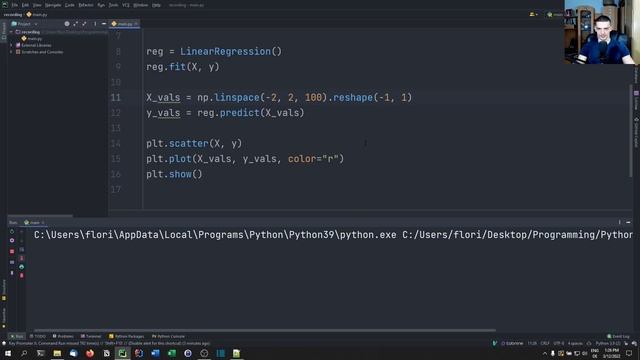Screen dimensions: 640x360
Task: Click CRLF line separator in status bar
Action: pos(544,344)
